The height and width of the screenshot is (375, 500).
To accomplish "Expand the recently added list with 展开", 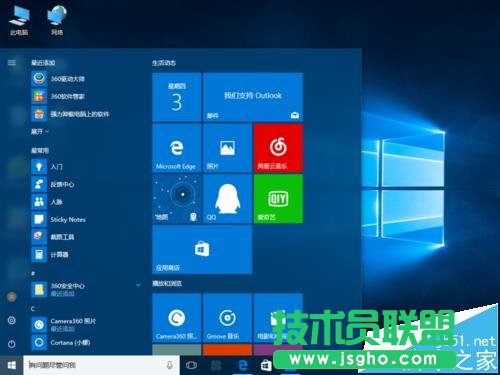I will tap(40, 132).
